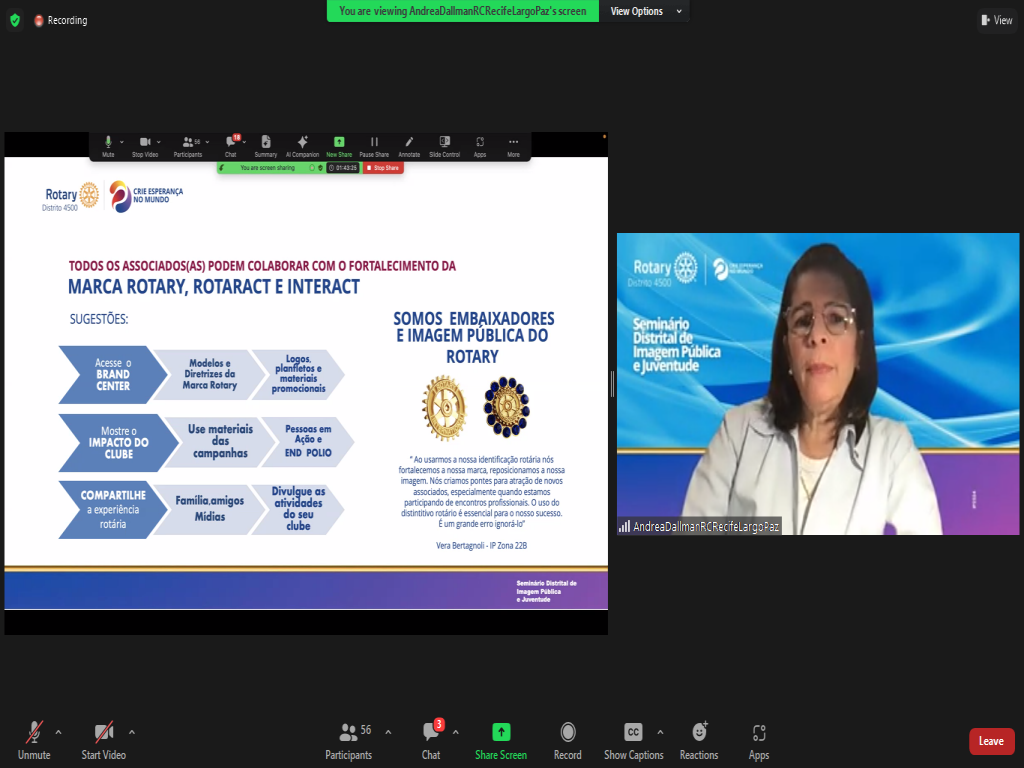Screen dimensions: 1024x768
Task: Click the Recording indicator label
Action: (67, 20)
